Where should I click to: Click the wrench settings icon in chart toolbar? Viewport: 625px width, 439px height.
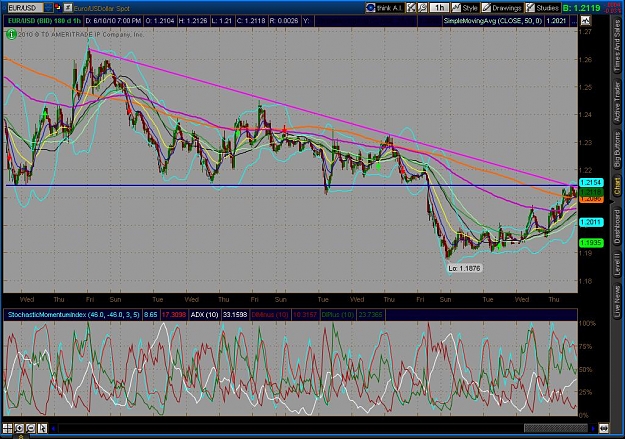pyautogui.click(x=423, y=8)
